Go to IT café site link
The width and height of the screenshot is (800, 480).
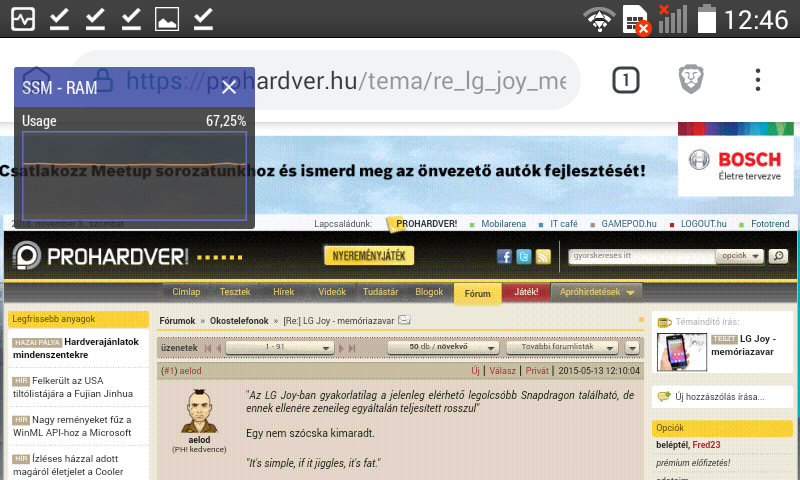point(563,223)
